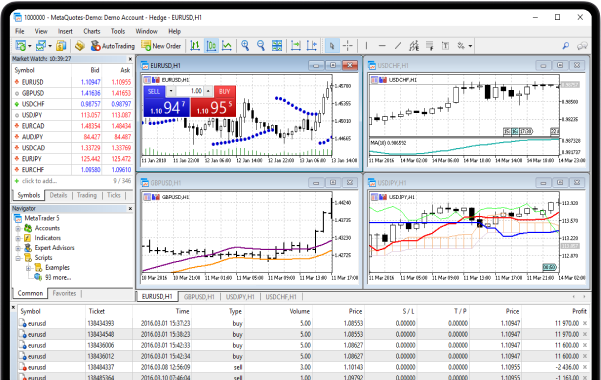Open the volume dropdown in one-click panel
Viewport: 601px width, 380px height.
pyautogui.click(x=171, y=91)
